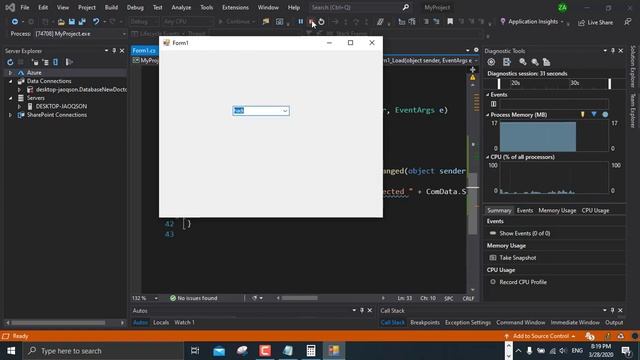Click the Search (Ctrl+Q) box
This screenshot has width=640, height=360.
359,7
